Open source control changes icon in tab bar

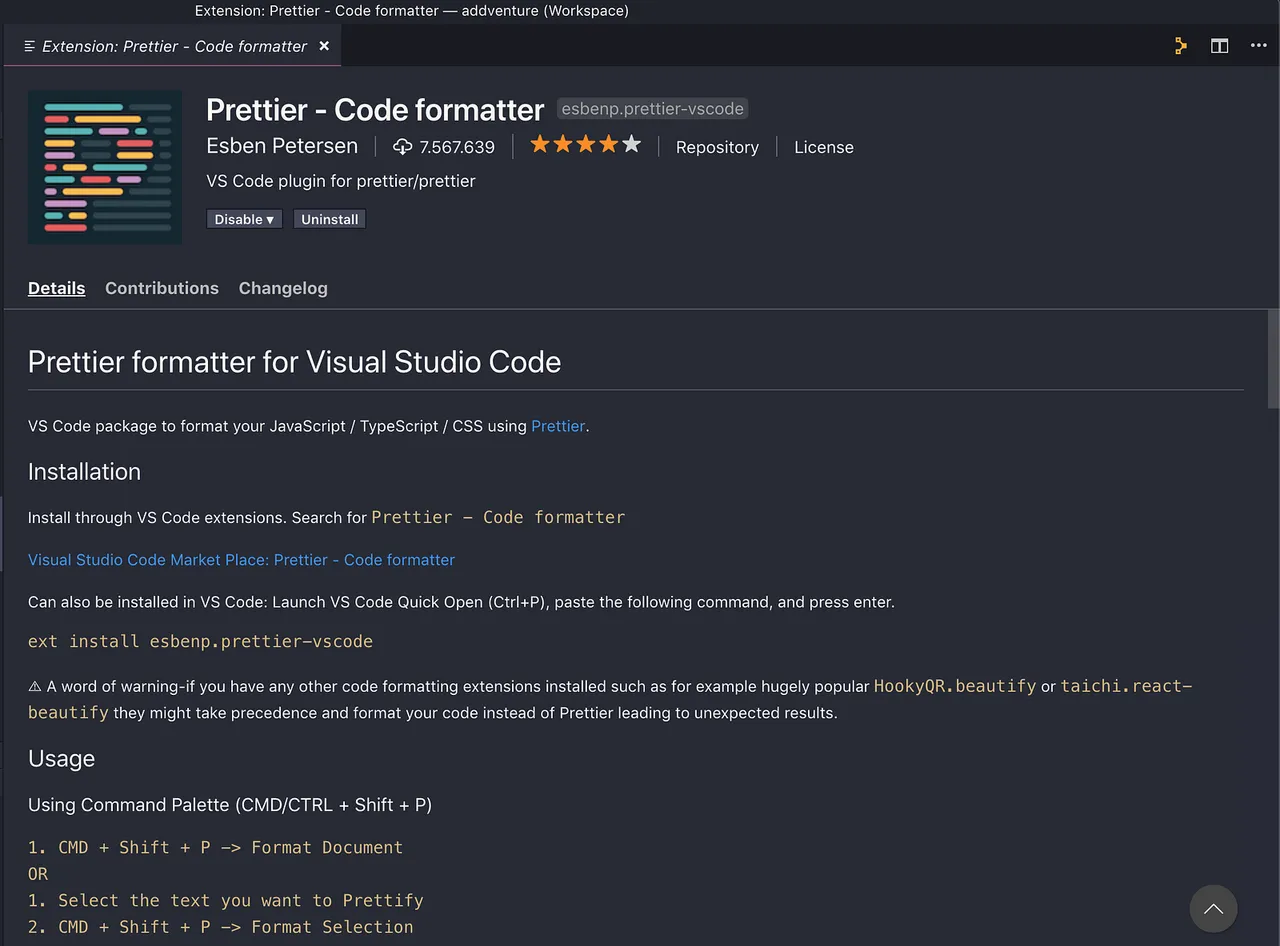coord(1180,46)
